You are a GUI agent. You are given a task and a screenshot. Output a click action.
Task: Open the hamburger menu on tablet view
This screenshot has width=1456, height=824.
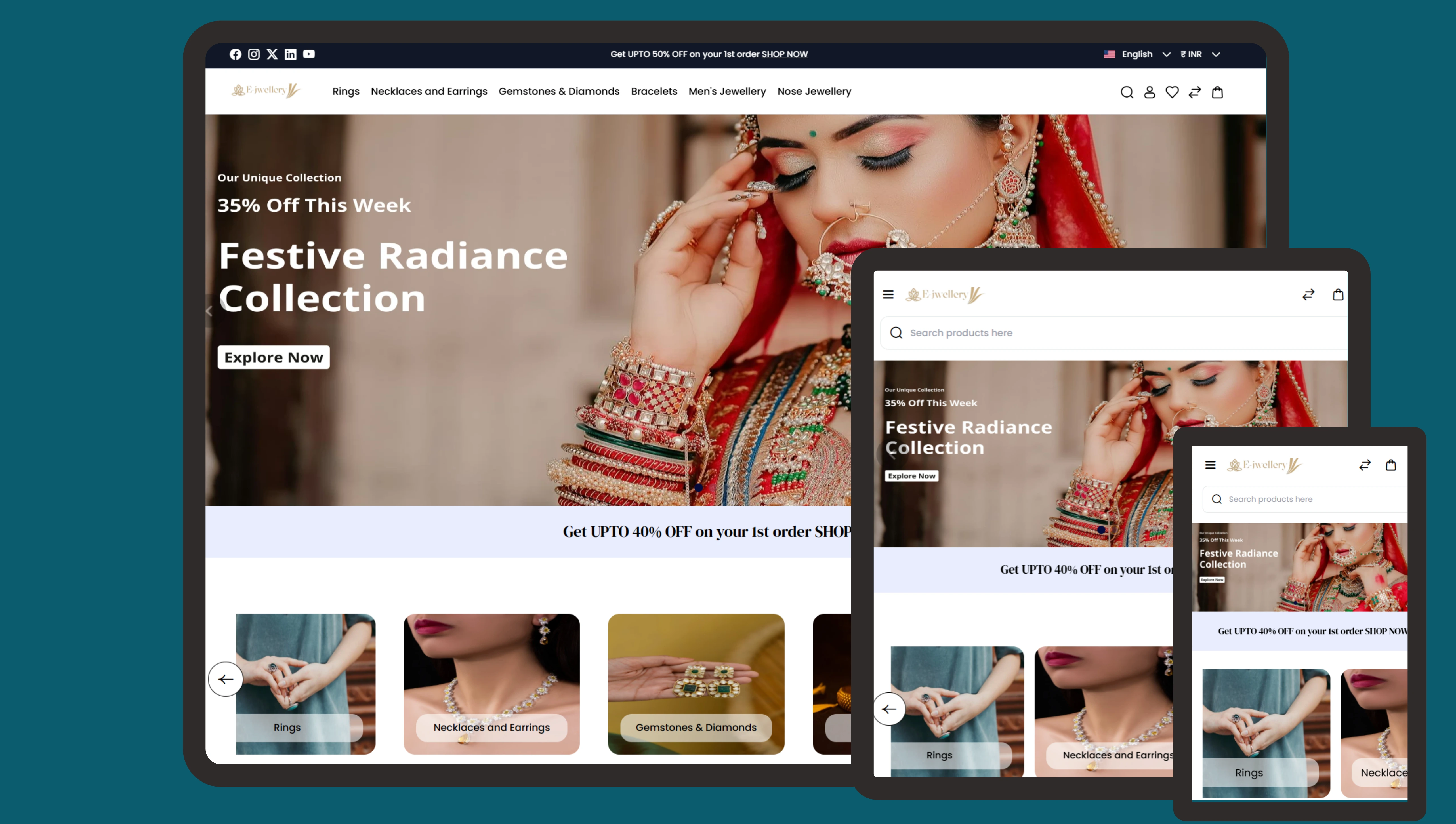(x=888, y=294)
